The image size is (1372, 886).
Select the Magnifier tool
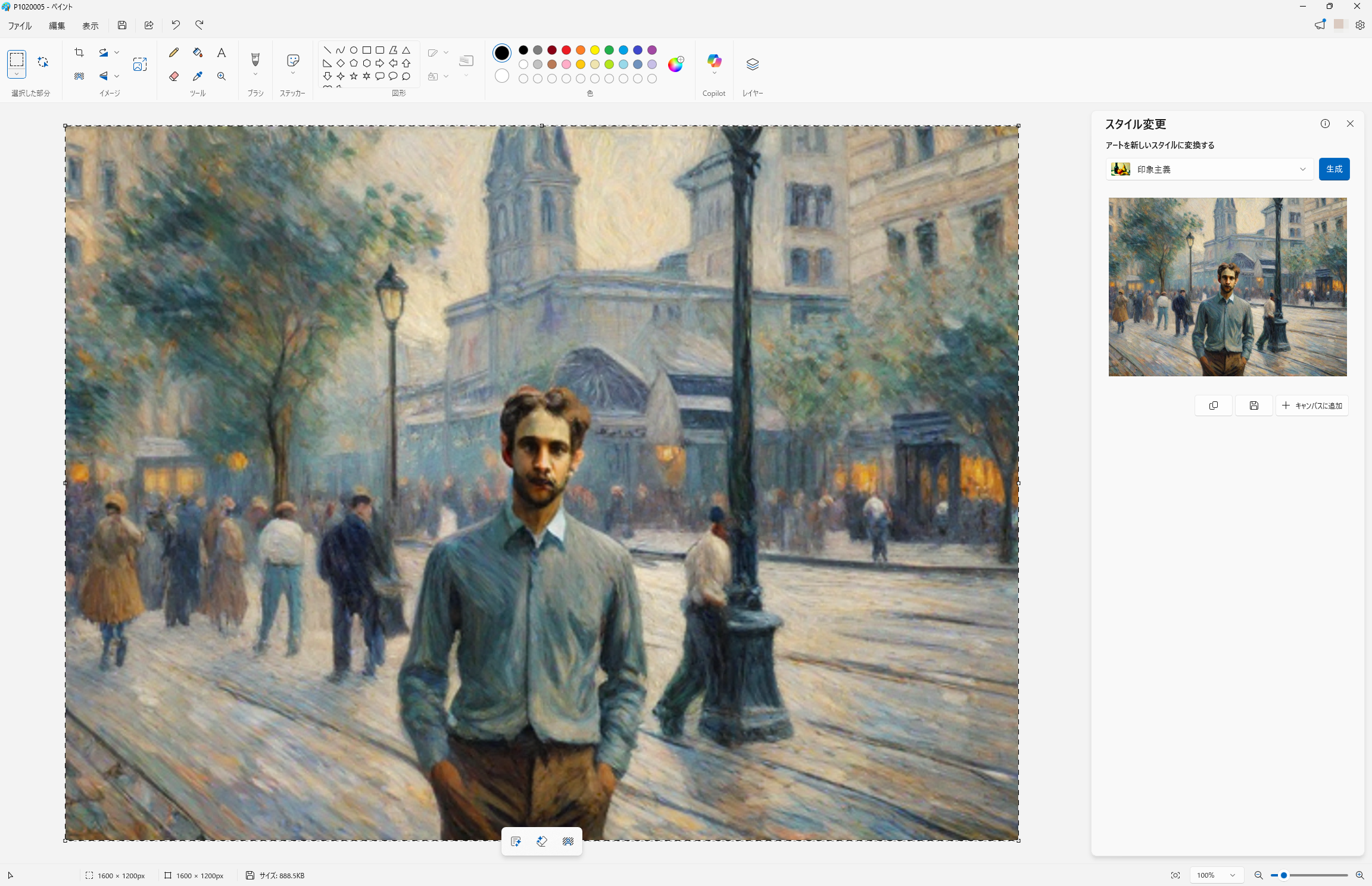click(221, 76)
